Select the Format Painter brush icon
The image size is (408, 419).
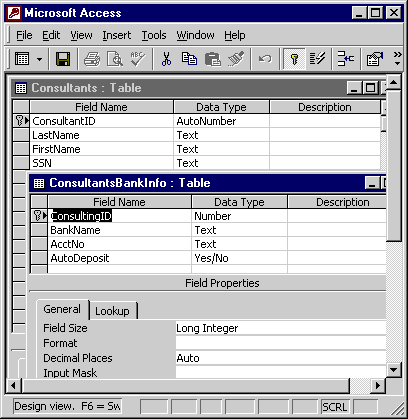click(x=236, y=59)
